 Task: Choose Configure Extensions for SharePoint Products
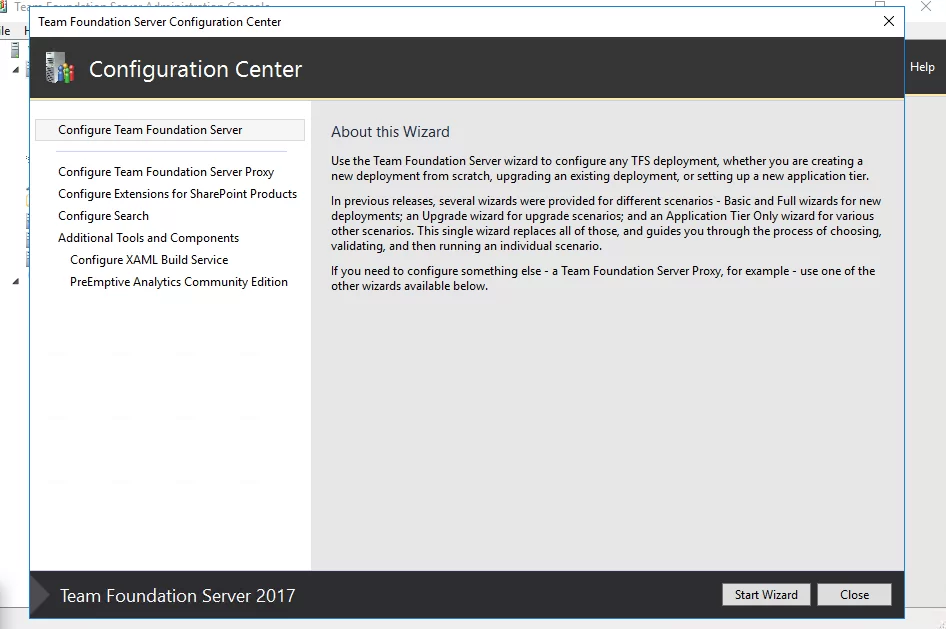click(177, 194)
